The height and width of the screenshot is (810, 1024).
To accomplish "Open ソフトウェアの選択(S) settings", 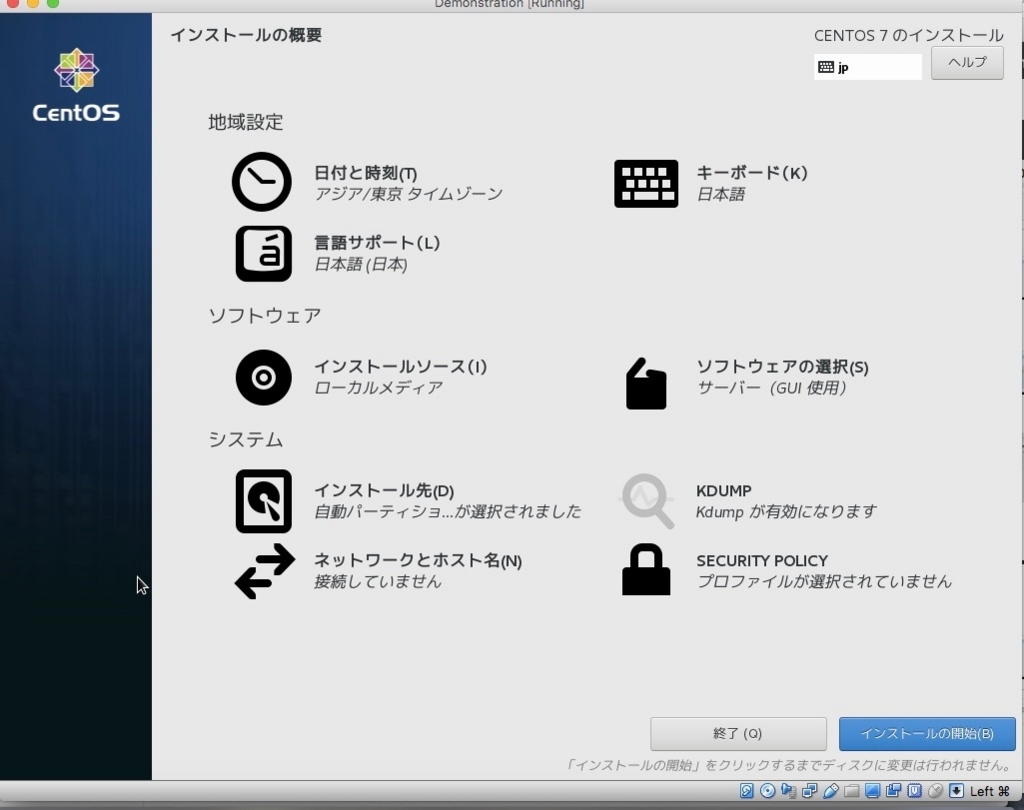I will click(782, 366).
